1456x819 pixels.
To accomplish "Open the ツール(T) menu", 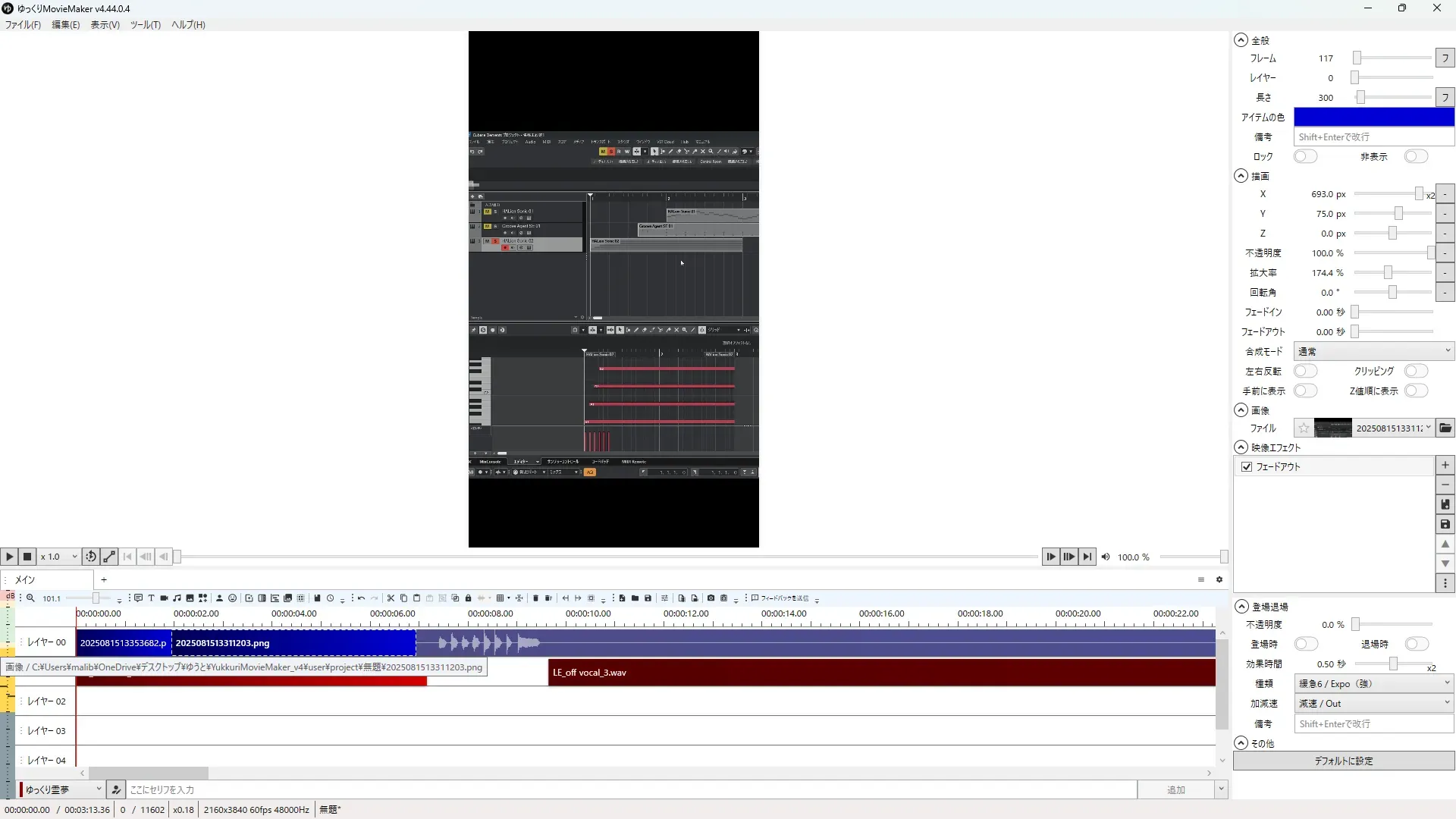I will [145, 25].
